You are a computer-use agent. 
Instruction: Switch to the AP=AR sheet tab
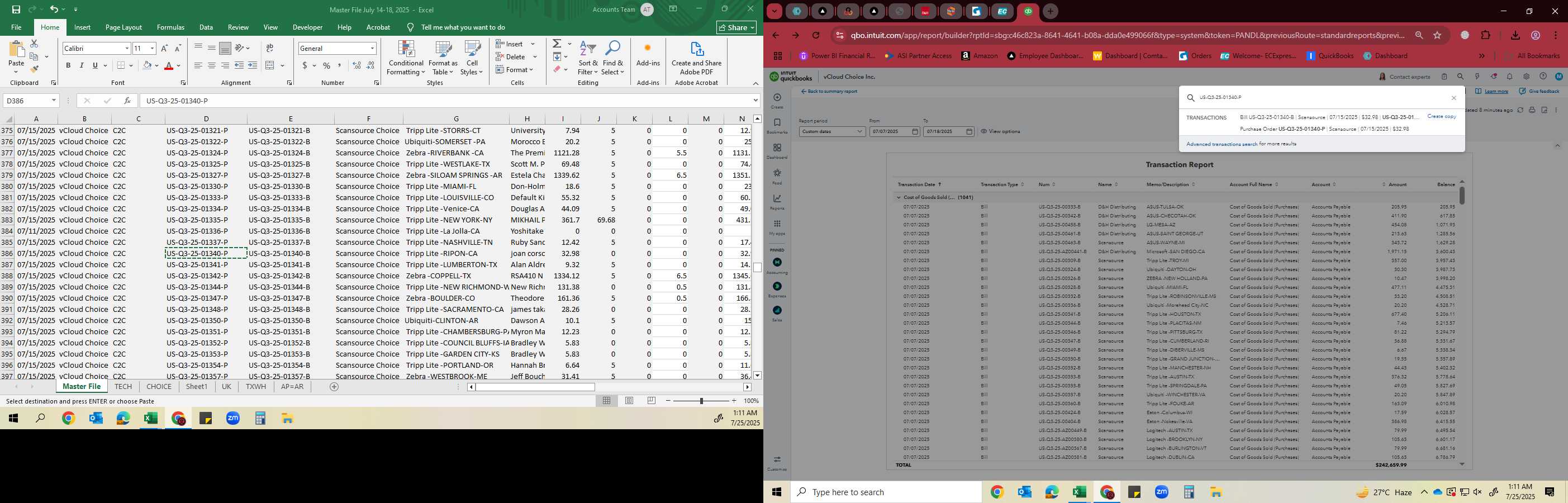point(292,387)
